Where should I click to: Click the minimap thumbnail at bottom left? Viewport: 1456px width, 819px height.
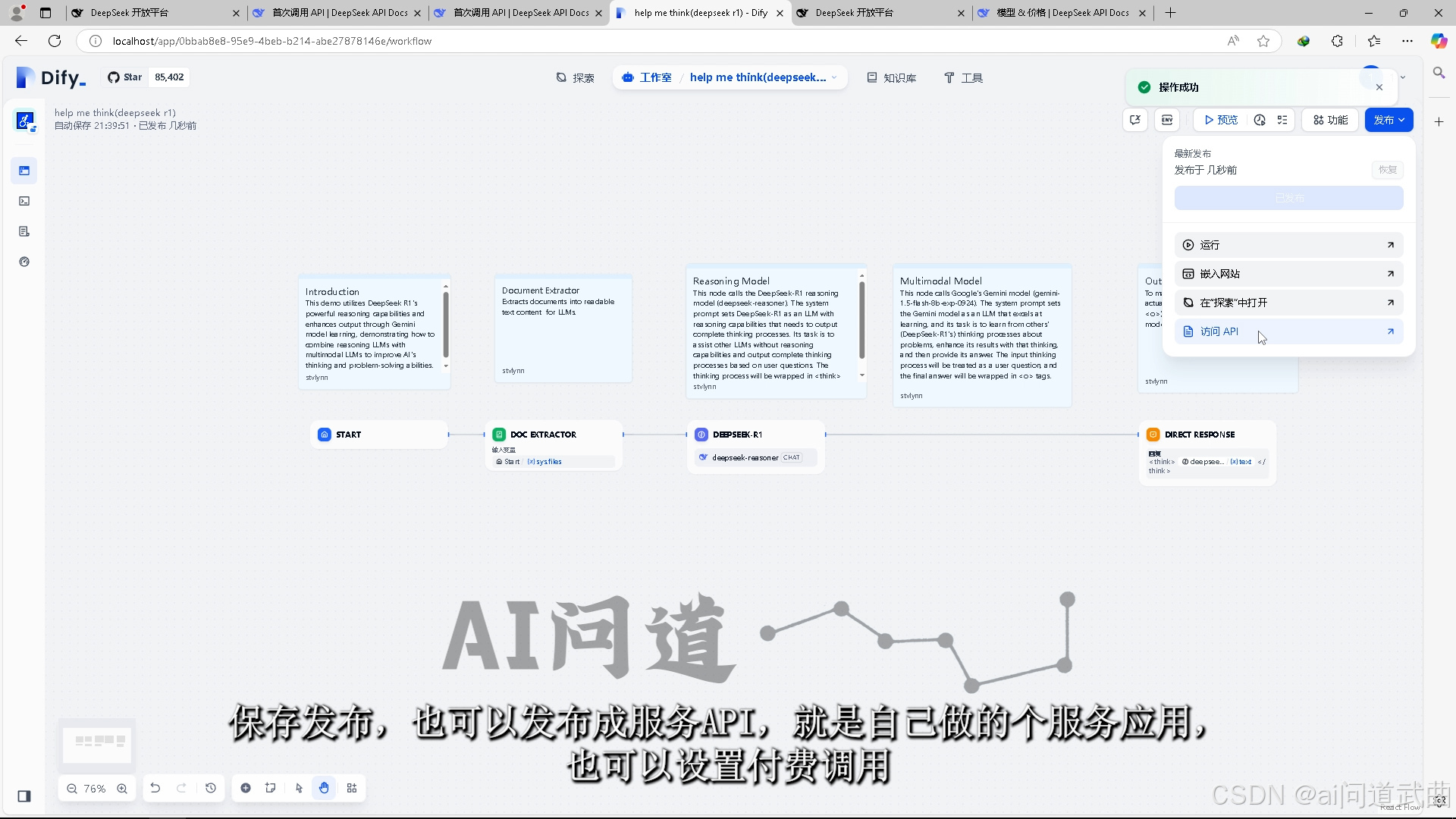[97, 743]
